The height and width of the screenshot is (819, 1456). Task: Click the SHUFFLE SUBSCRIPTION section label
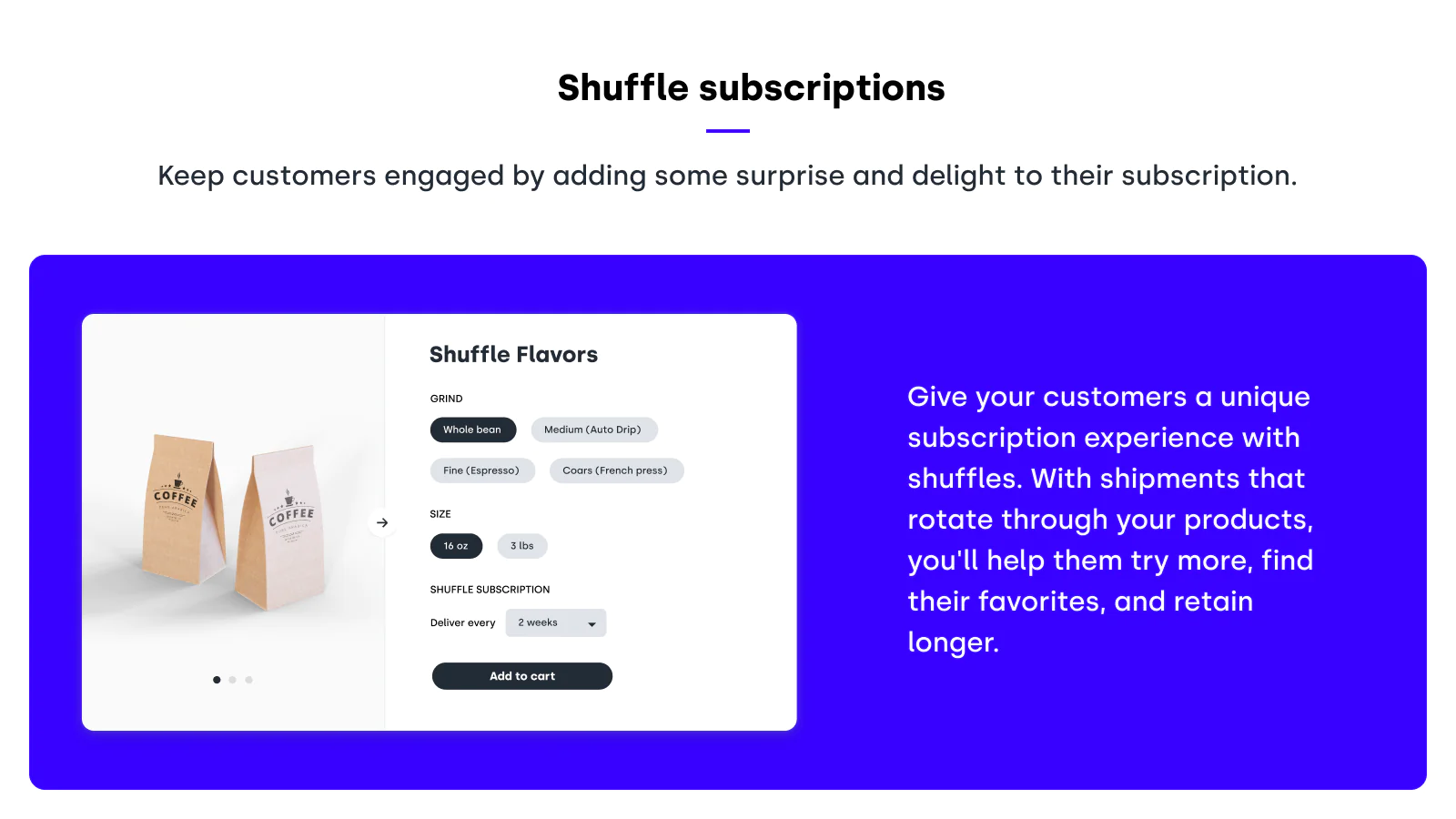490,590
